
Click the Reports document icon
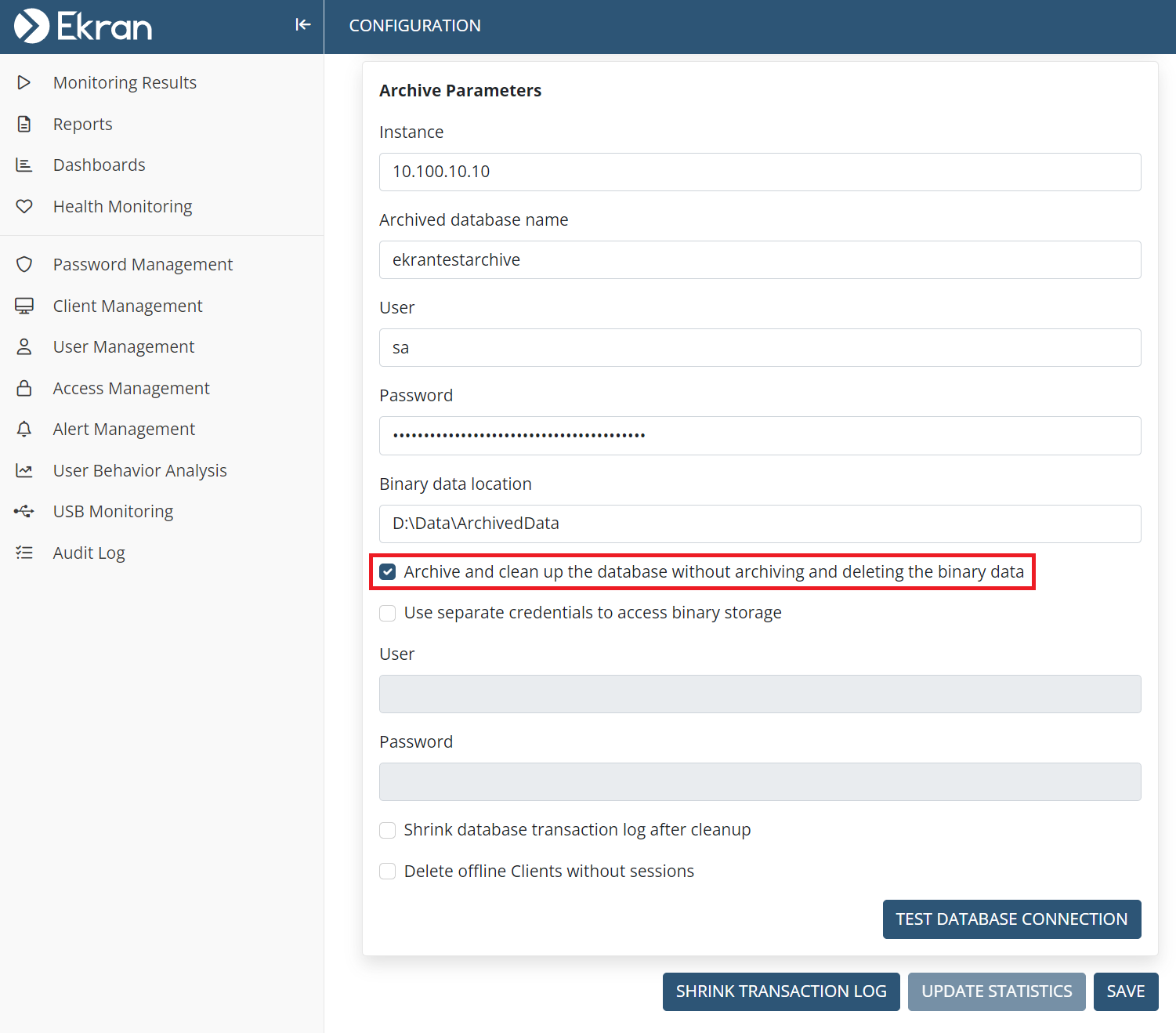[x=24, y=124]
